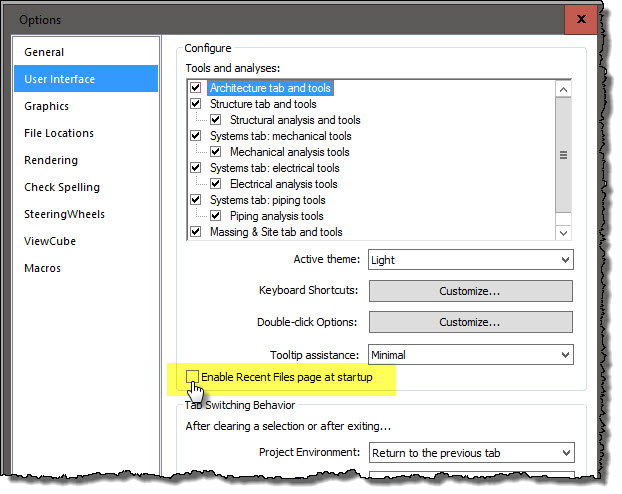Toggle Mechanical analysis tools checkbox
The width and height of the screenshot is (622, 494).
click(x=215, y=152)
